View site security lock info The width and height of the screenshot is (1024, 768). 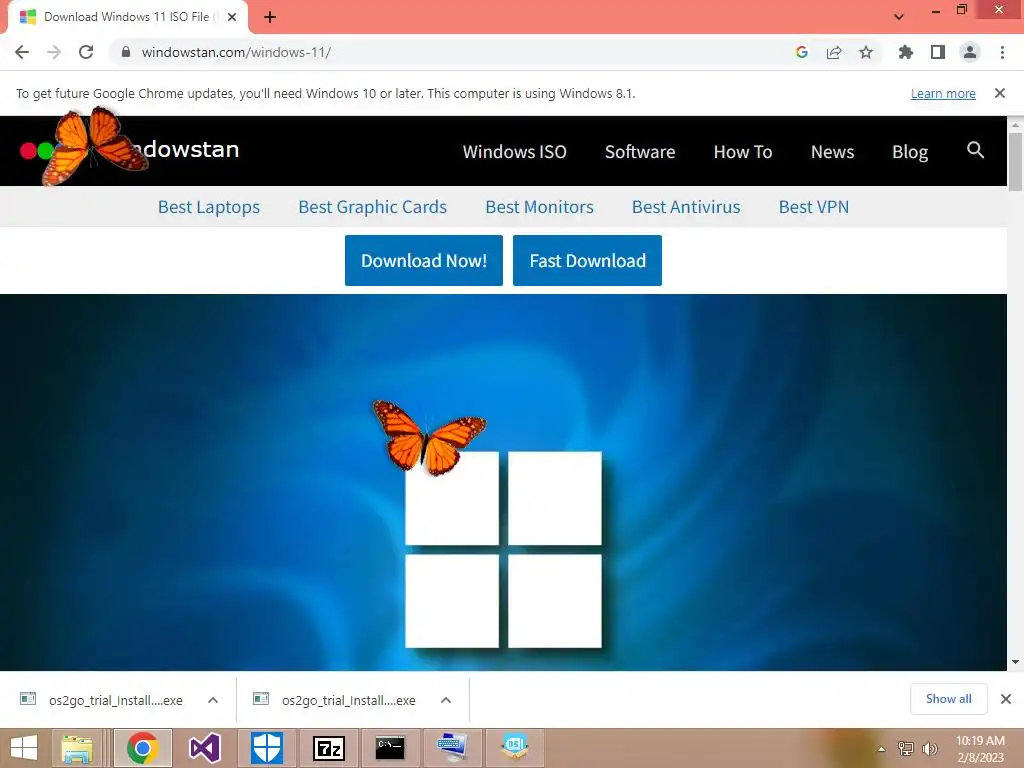point(126,52)
